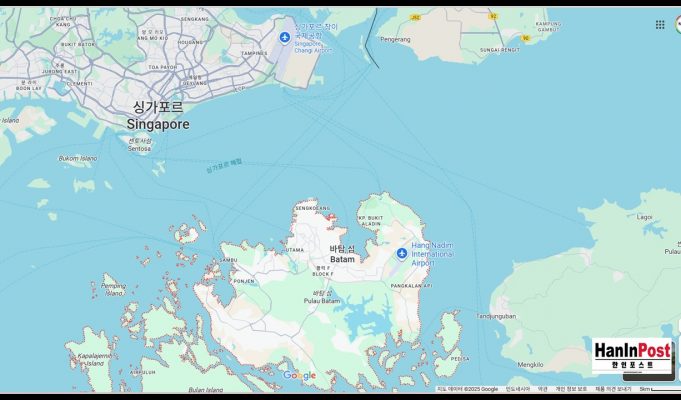Viewport: 681px width, 400px height.
Task: Open the Google apps grid icon
Action: tap(660, 24)
